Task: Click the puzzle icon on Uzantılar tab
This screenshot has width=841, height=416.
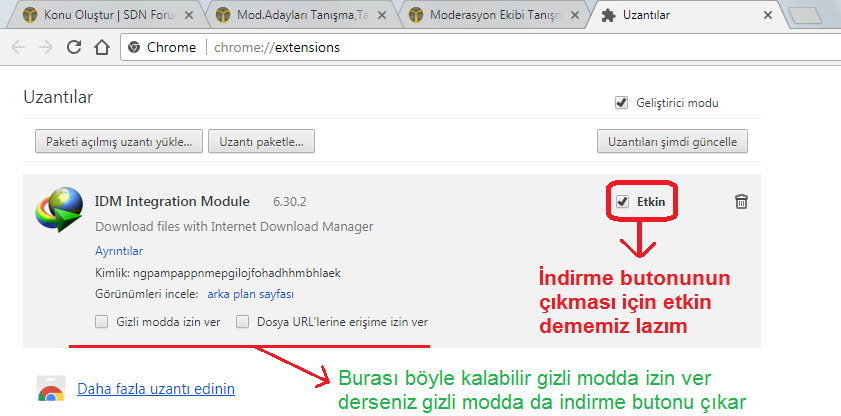Action: click(608, 16)
